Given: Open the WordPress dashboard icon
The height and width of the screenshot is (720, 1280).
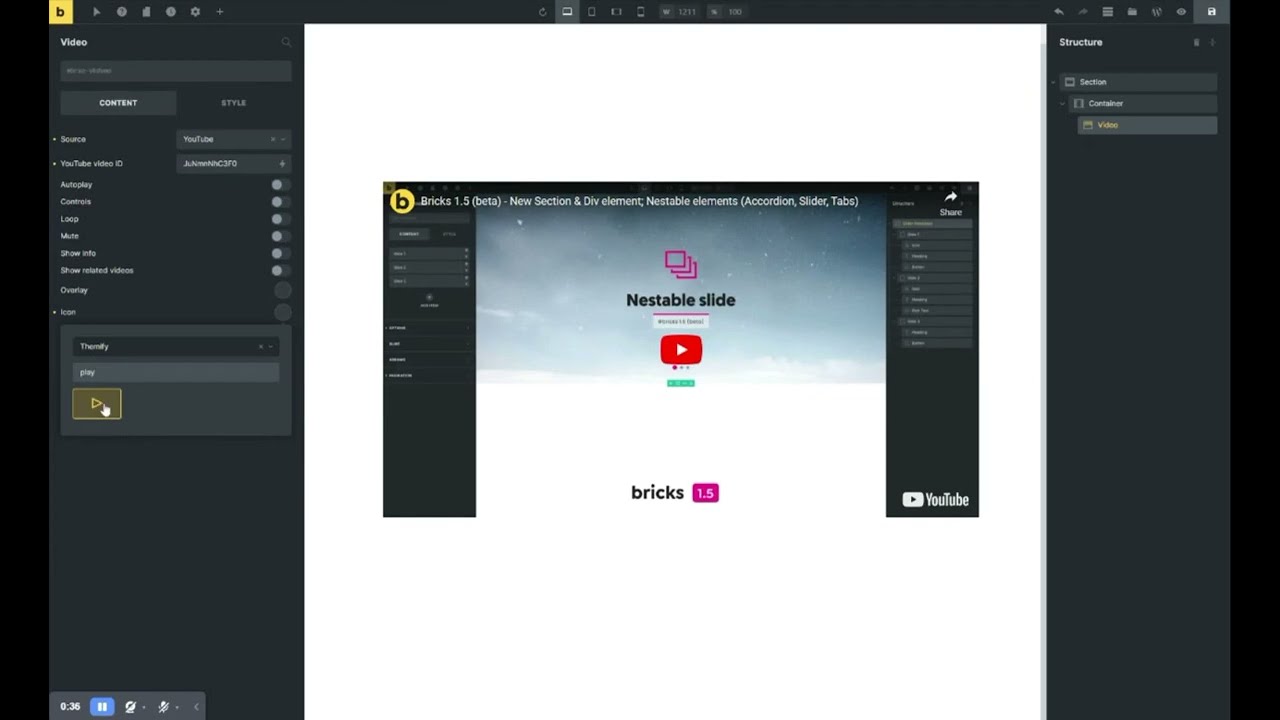Looking at the screenshot, I should pyautogui.click(x=1157, y=12).
